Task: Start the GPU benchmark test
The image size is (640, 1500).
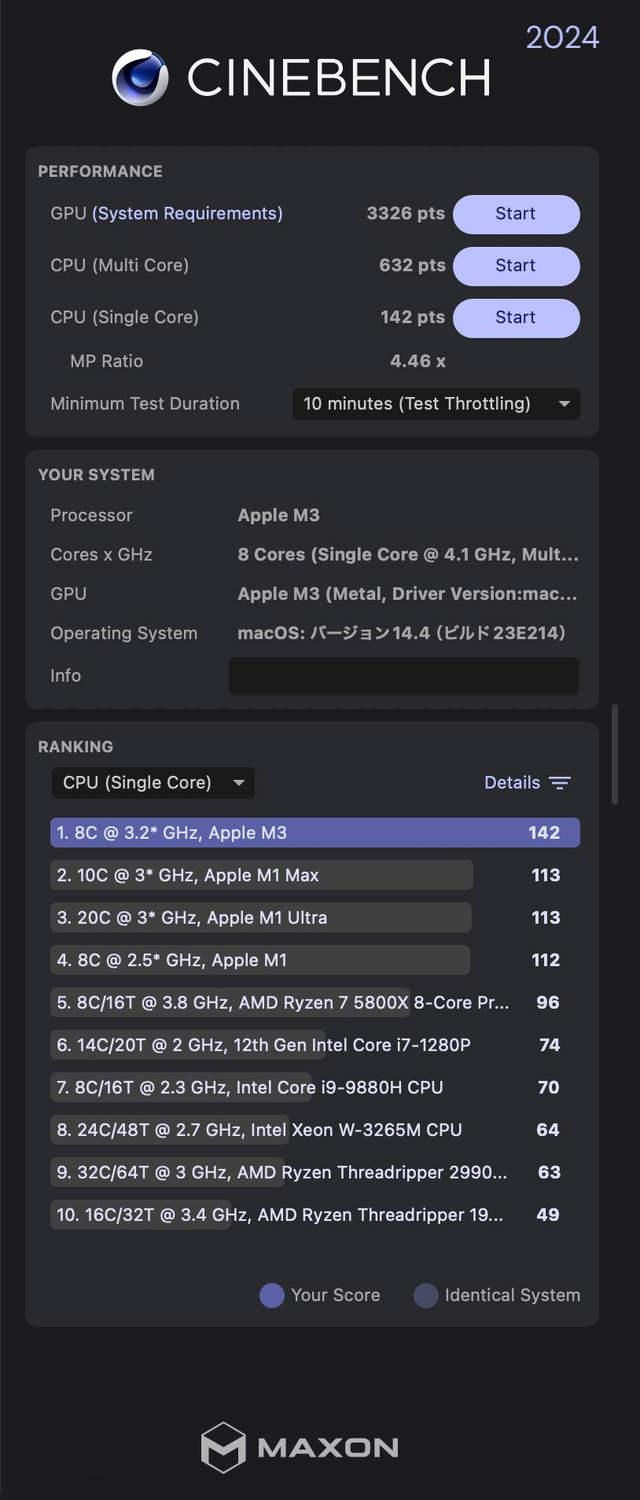Action: [x=516, y=214]
